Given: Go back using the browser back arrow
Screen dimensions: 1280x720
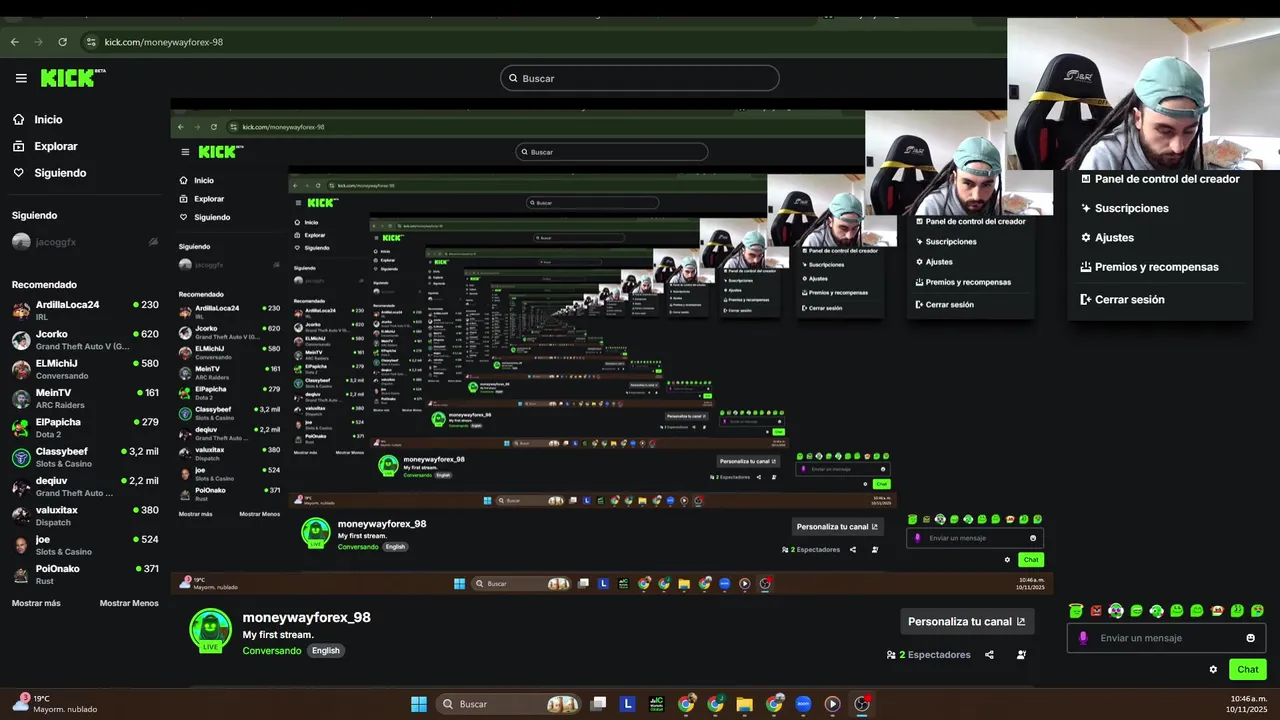Looking at the screenshot, I should (x=14, y=42).
